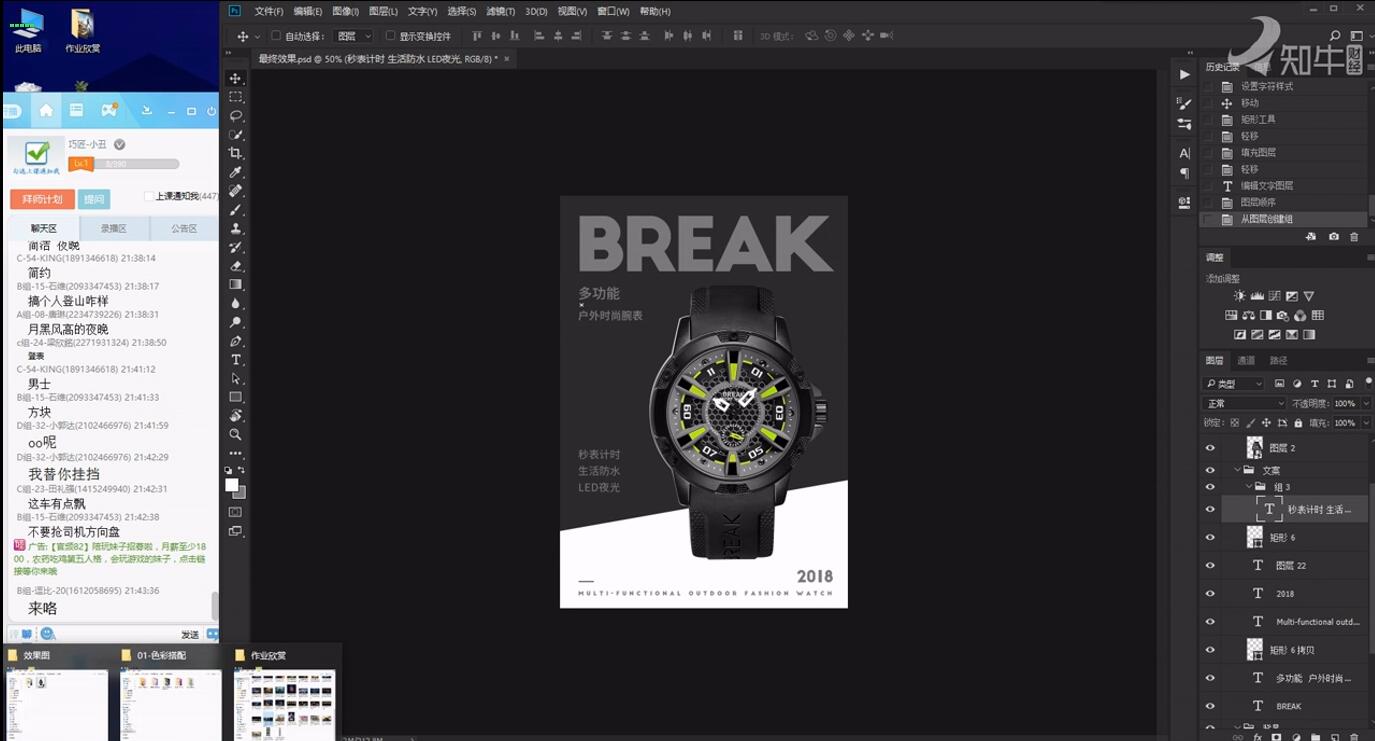Open the 文件(F) menu
This screenshot has width=1375, height=741.
tap(269, 12)
